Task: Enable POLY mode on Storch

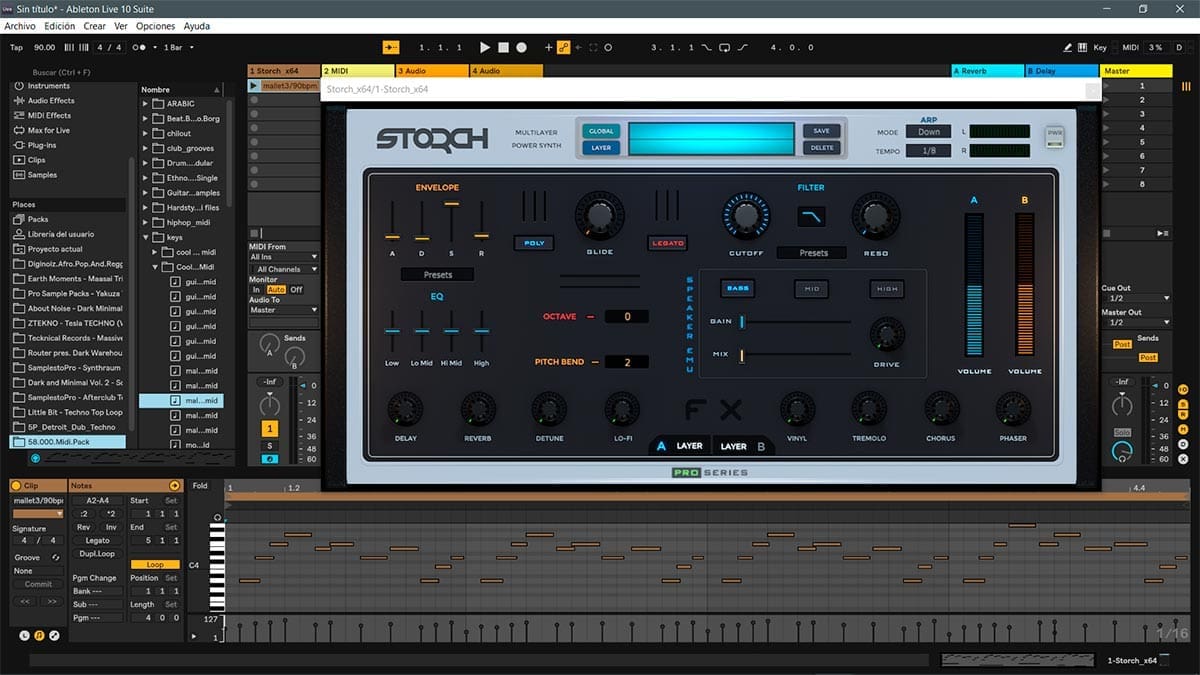Action: coord(533,243)
